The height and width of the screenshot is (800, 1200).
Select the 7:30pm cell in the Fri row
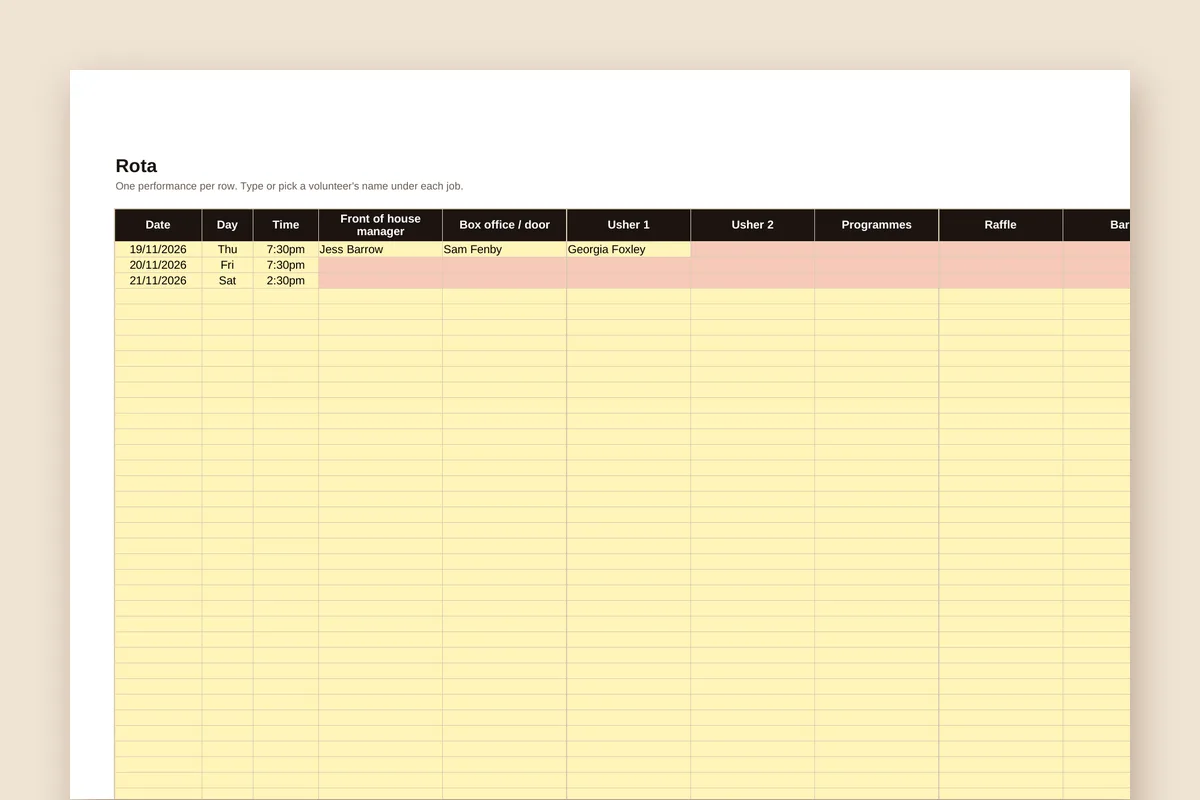[x=285, y=265]
